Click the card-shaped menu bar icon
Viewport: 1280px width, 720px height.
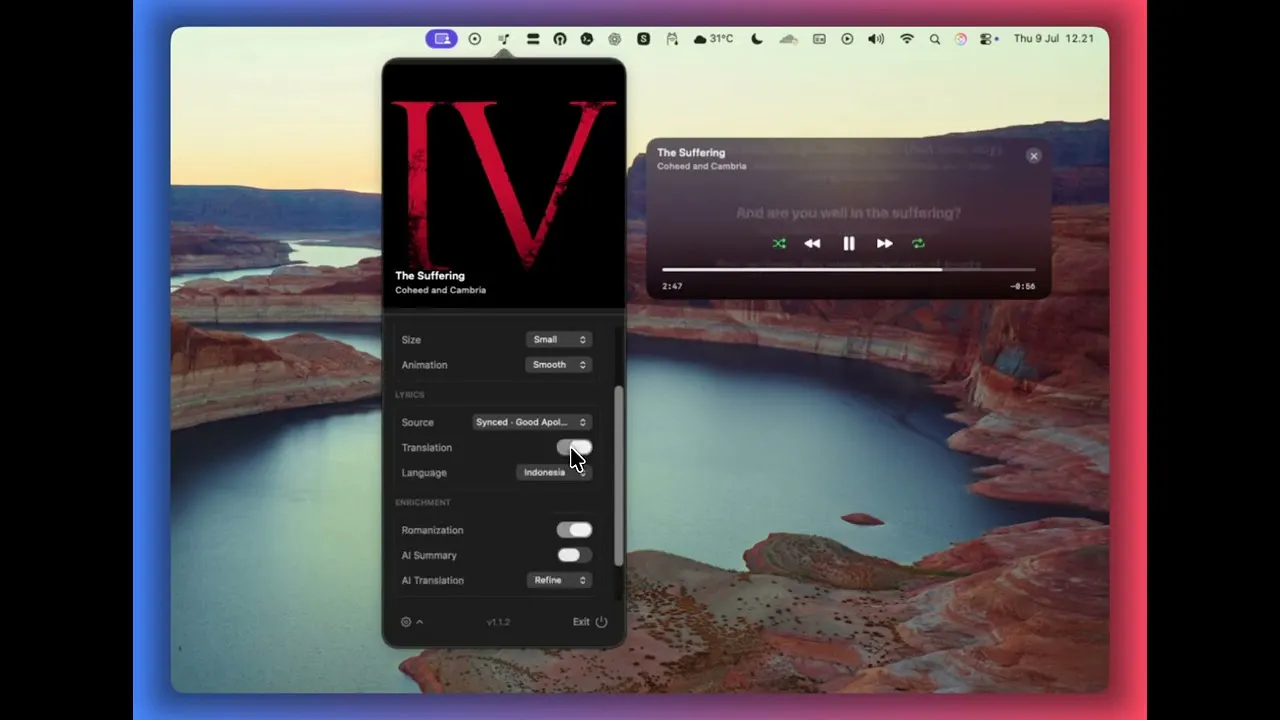[819, 39]
